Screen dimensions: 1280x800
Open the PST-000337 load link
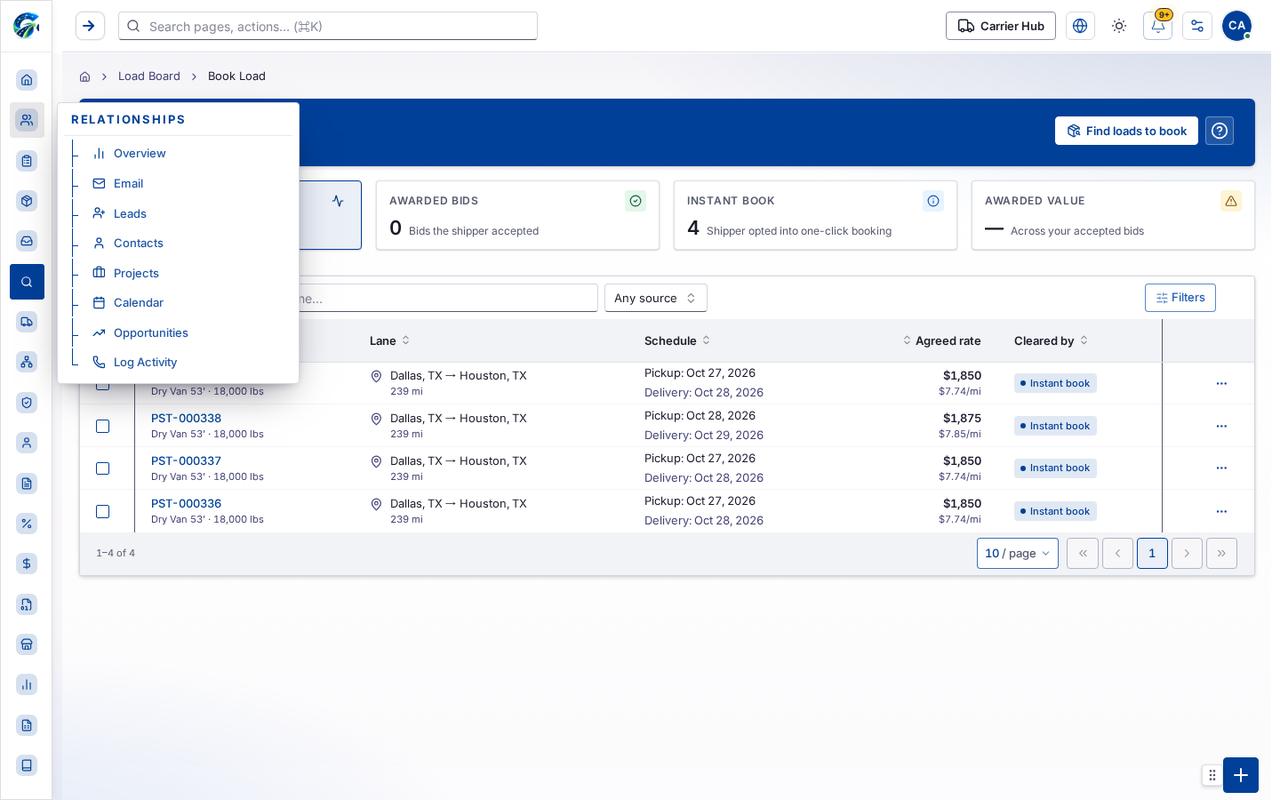coord(186,461)
